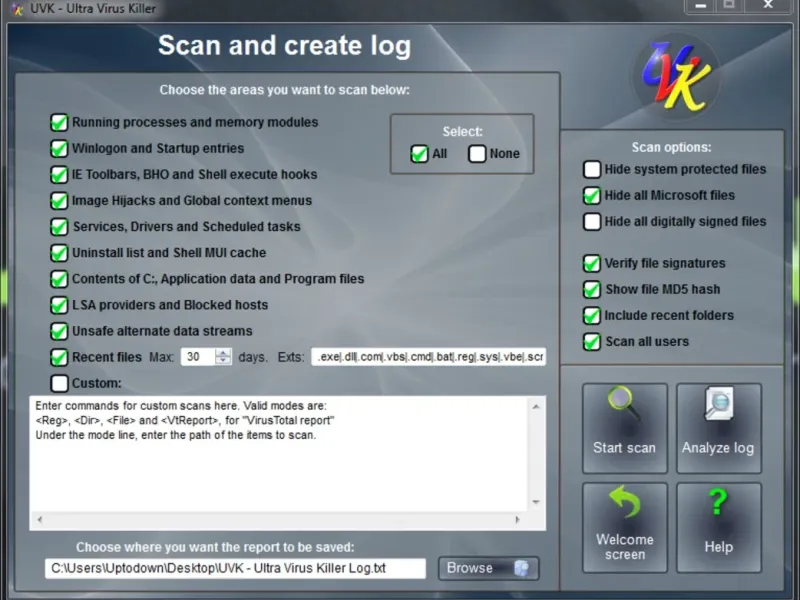Uncheck Unsafe alternate data streams

(59, 331)
